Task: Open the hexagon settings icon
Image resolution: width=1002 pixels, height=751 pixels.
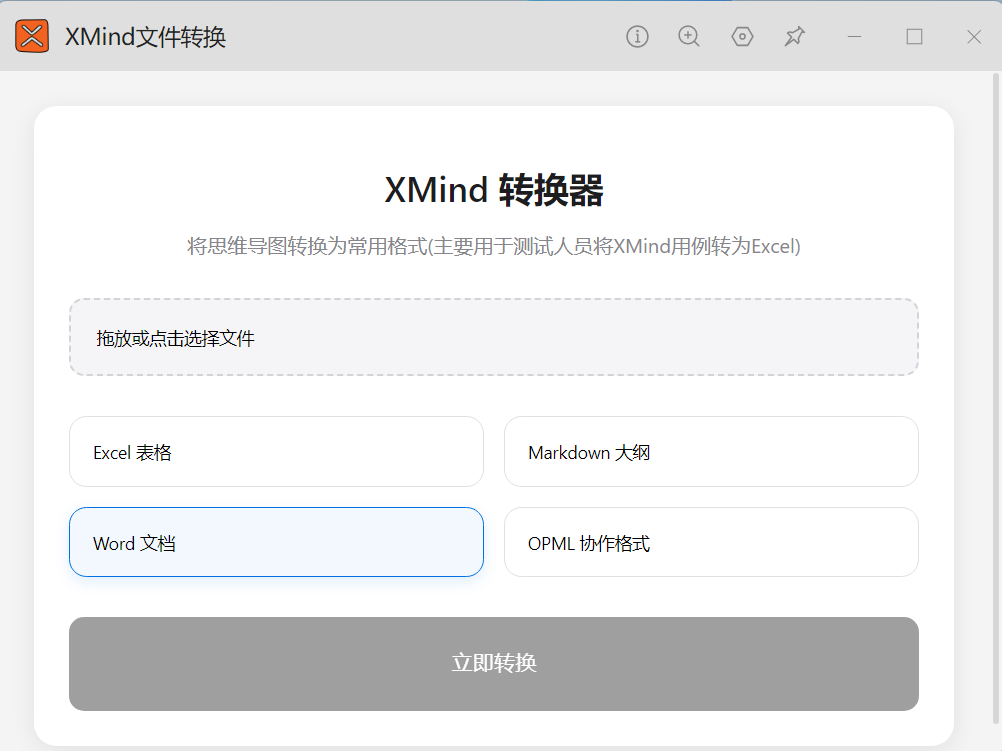Action: 742,36
